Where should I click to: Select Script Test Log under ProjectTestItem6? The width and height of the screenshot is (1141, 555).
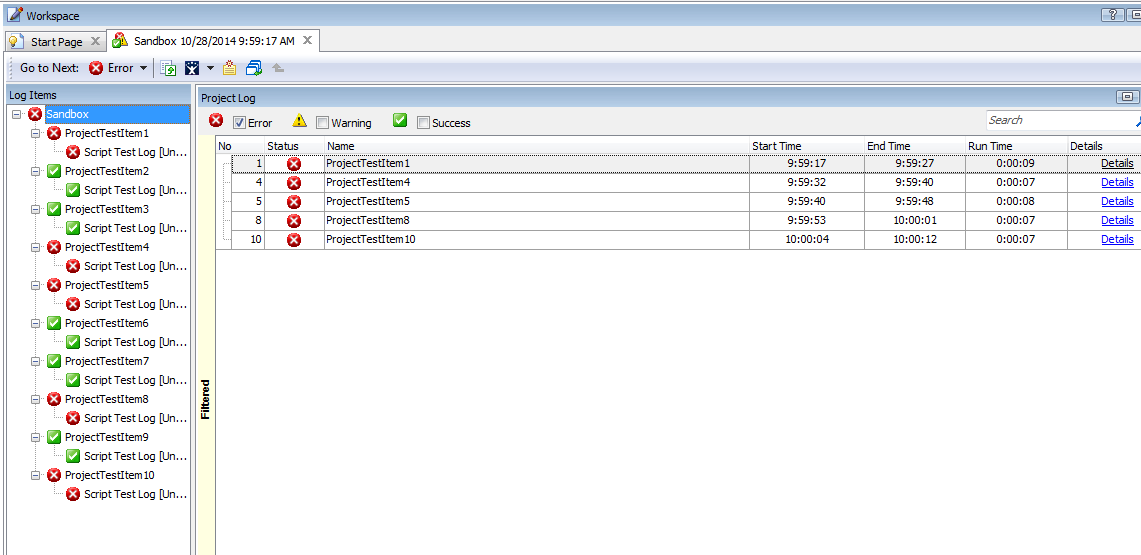pos(135,342)
